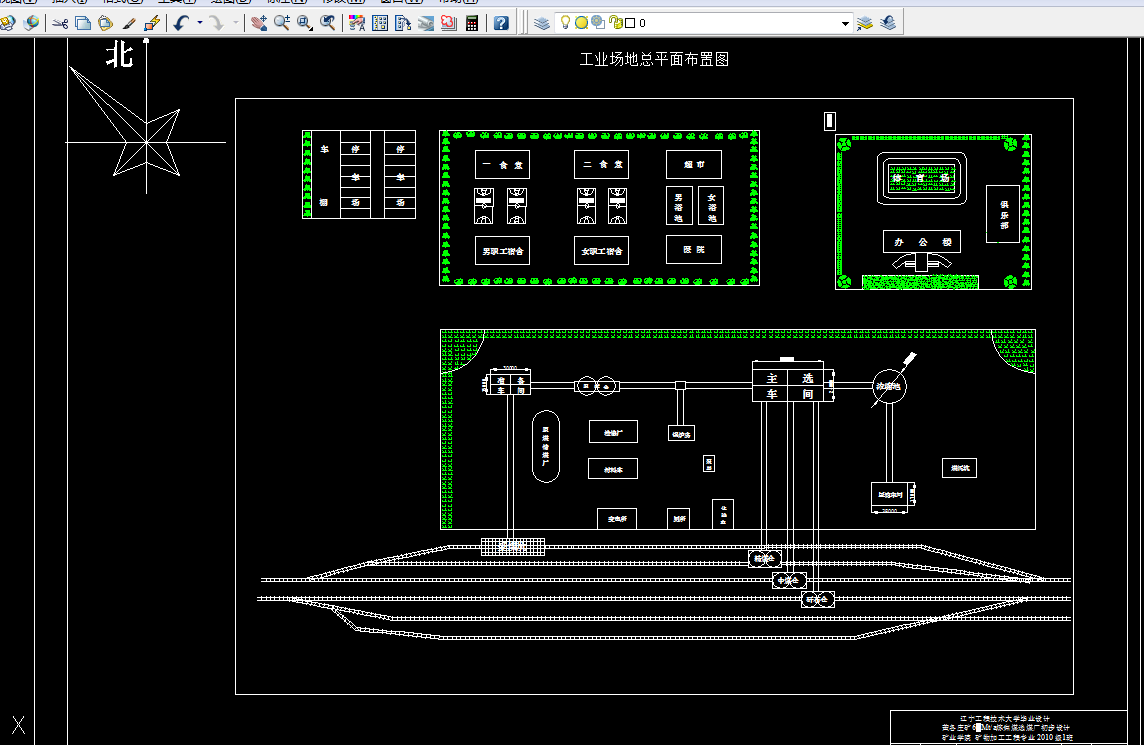Screen dimensions: 1144x745
Task: Click the Paste clipboard icon
Action: tap(106, 23)
